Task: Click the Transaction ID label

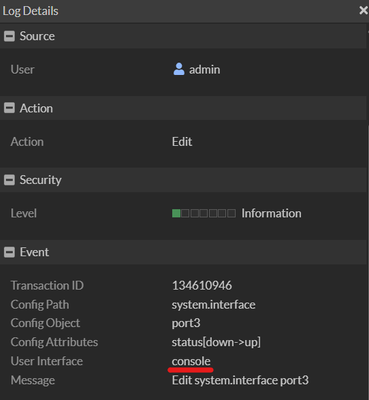Action: pyautogui.click(x=47, y=286)
